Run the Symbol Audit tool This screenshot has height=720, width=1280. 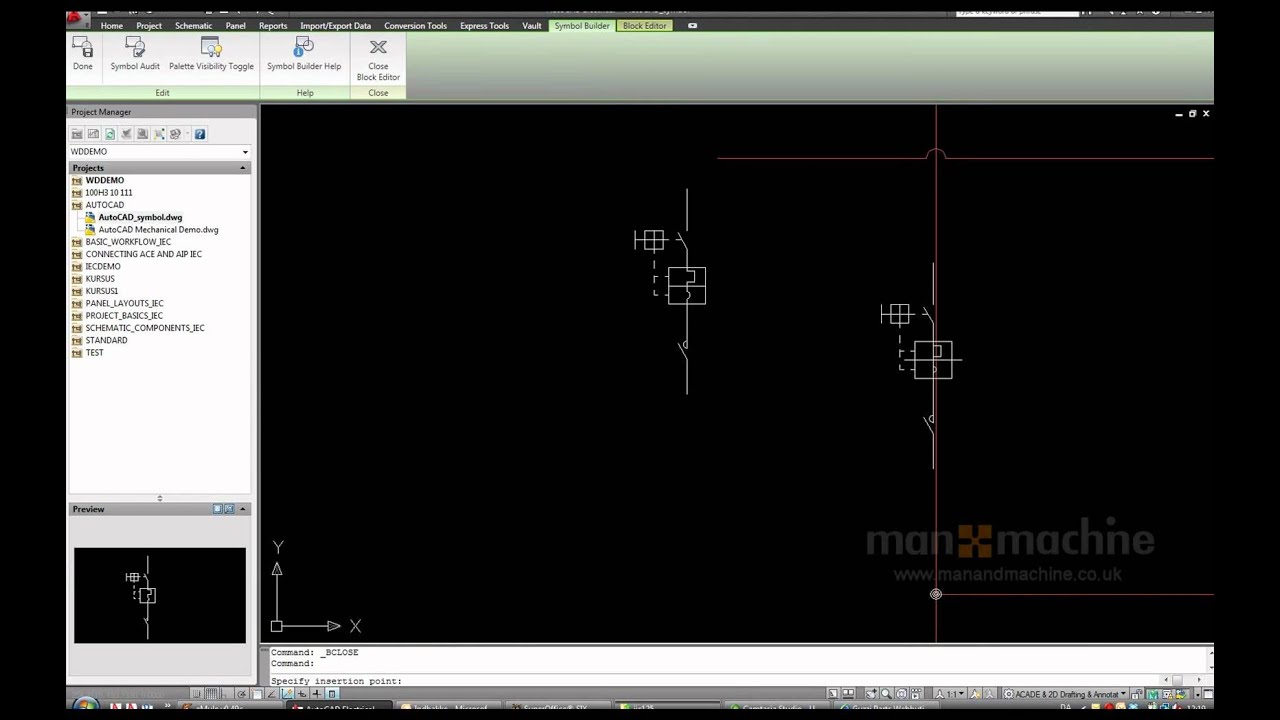(135, 54)
